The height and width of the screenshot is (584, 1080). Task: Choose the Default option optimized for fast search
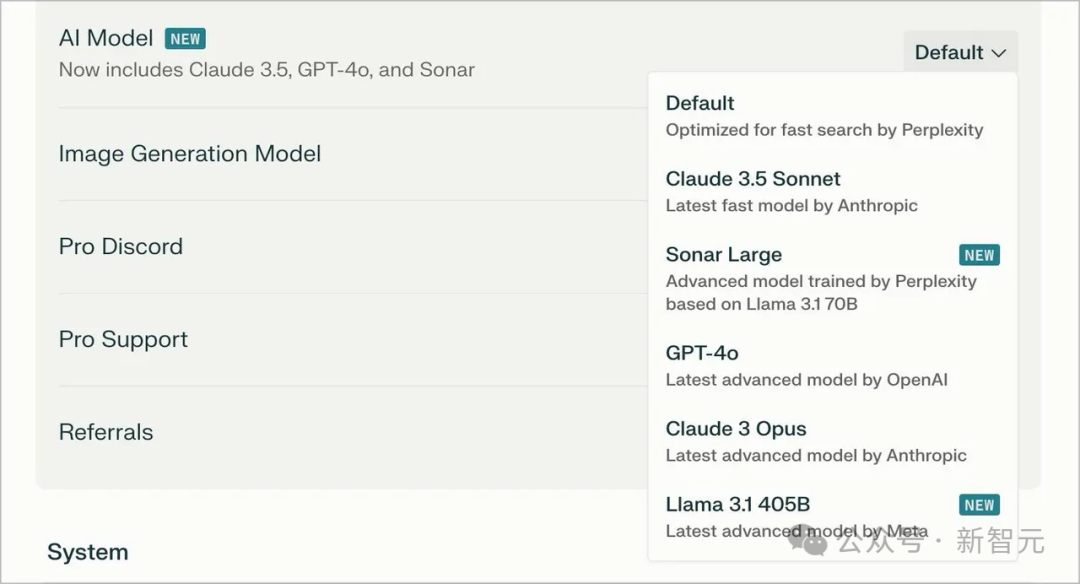coord(824,115)
